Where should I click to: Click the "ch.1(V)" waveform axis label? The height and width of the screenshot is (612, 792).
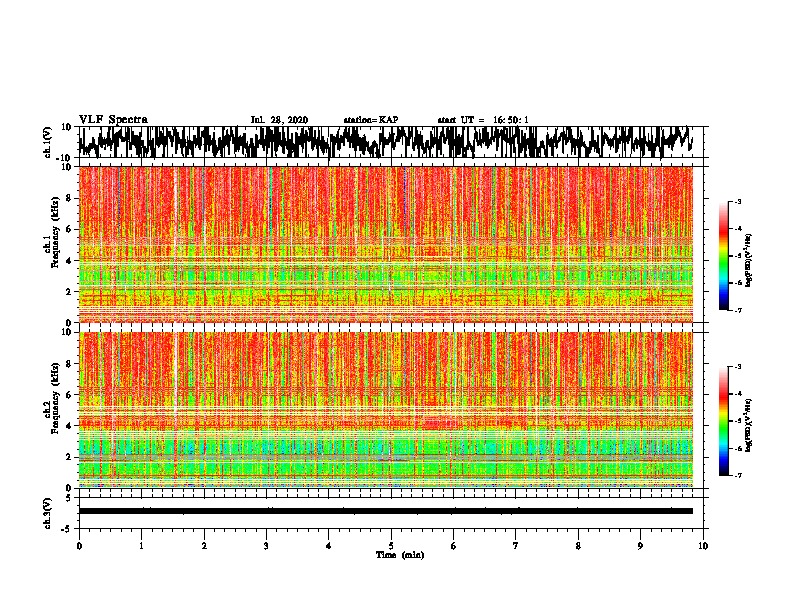[47, 142]
